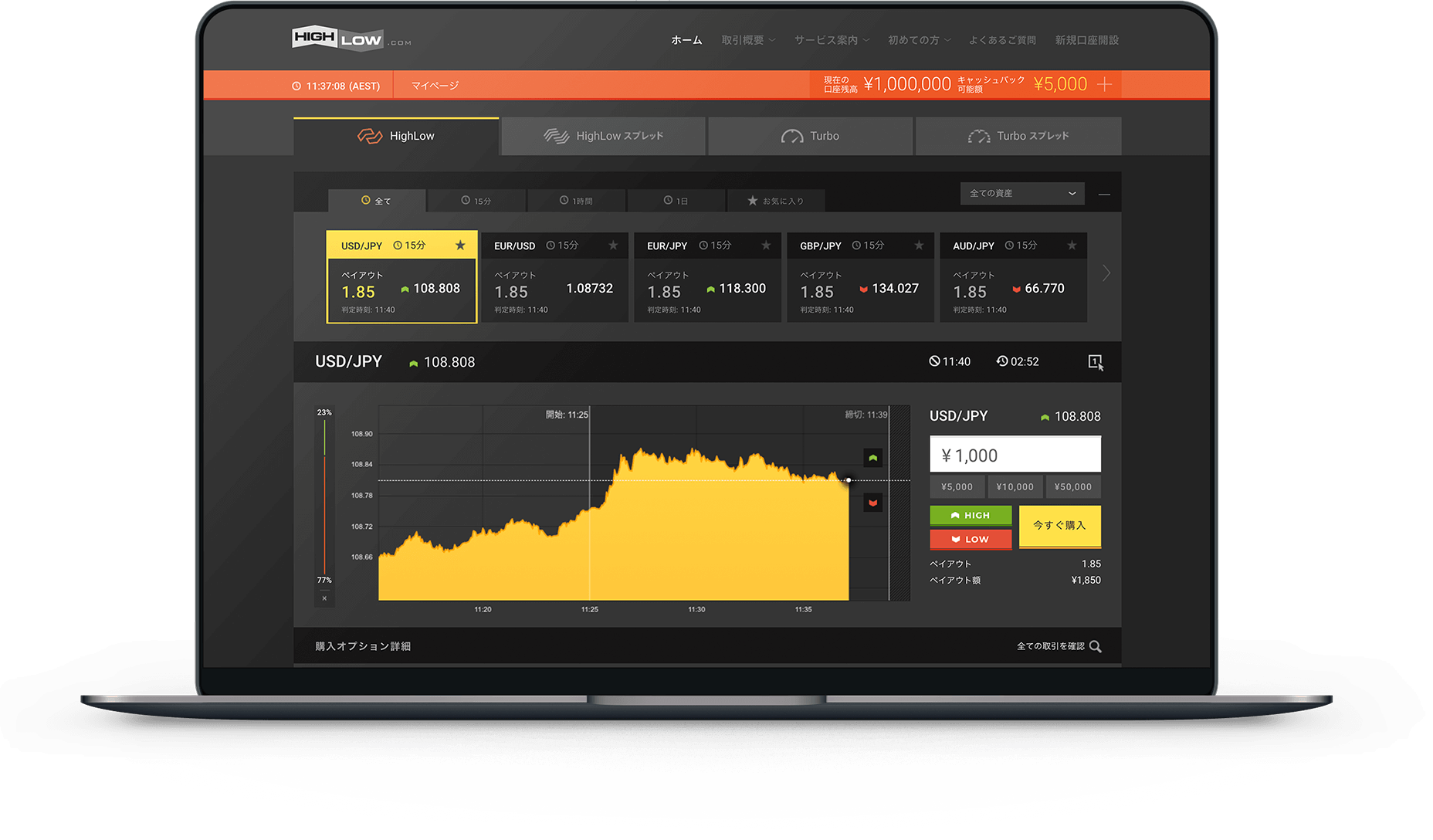Click the USD/JPY title in detail header
The width and height of the screenshot is (1433, 840).
tap(348, 361)
